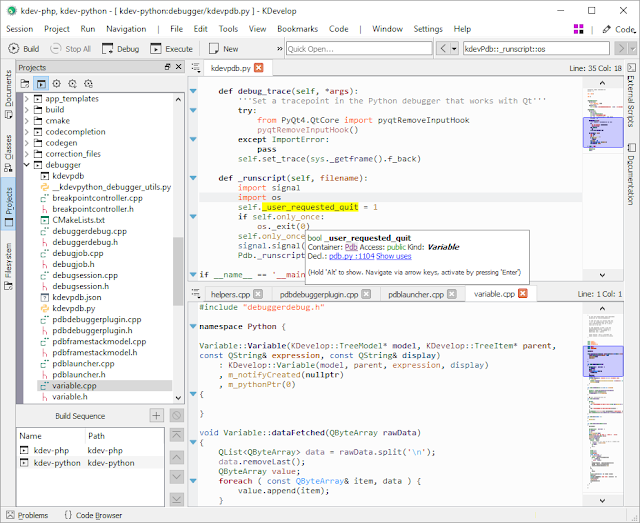Toggle the Problems bottom panel
Viewport: 640px width, 523px height.
click(27, 515)
